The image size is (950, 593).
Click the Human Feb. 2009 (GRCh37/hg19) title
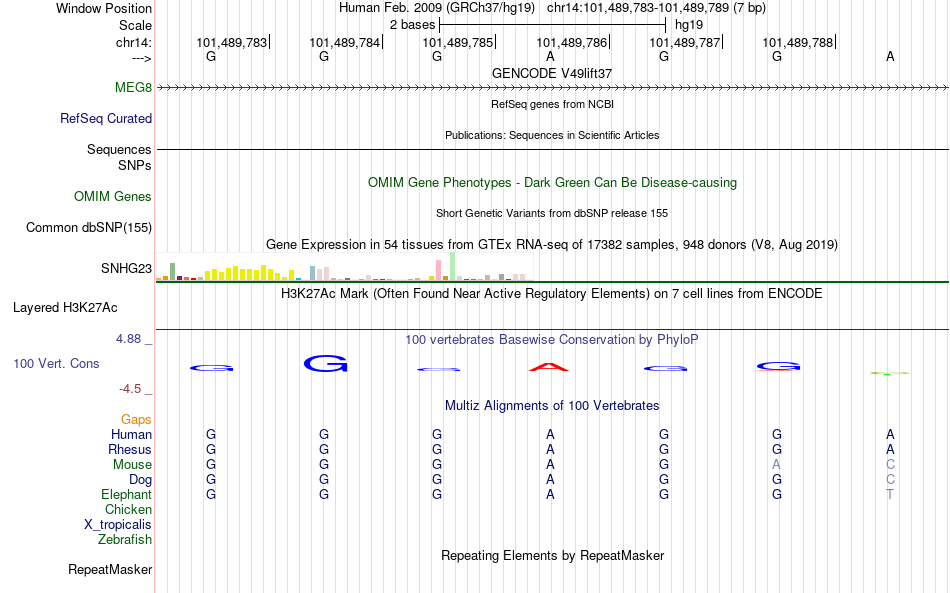437,8
